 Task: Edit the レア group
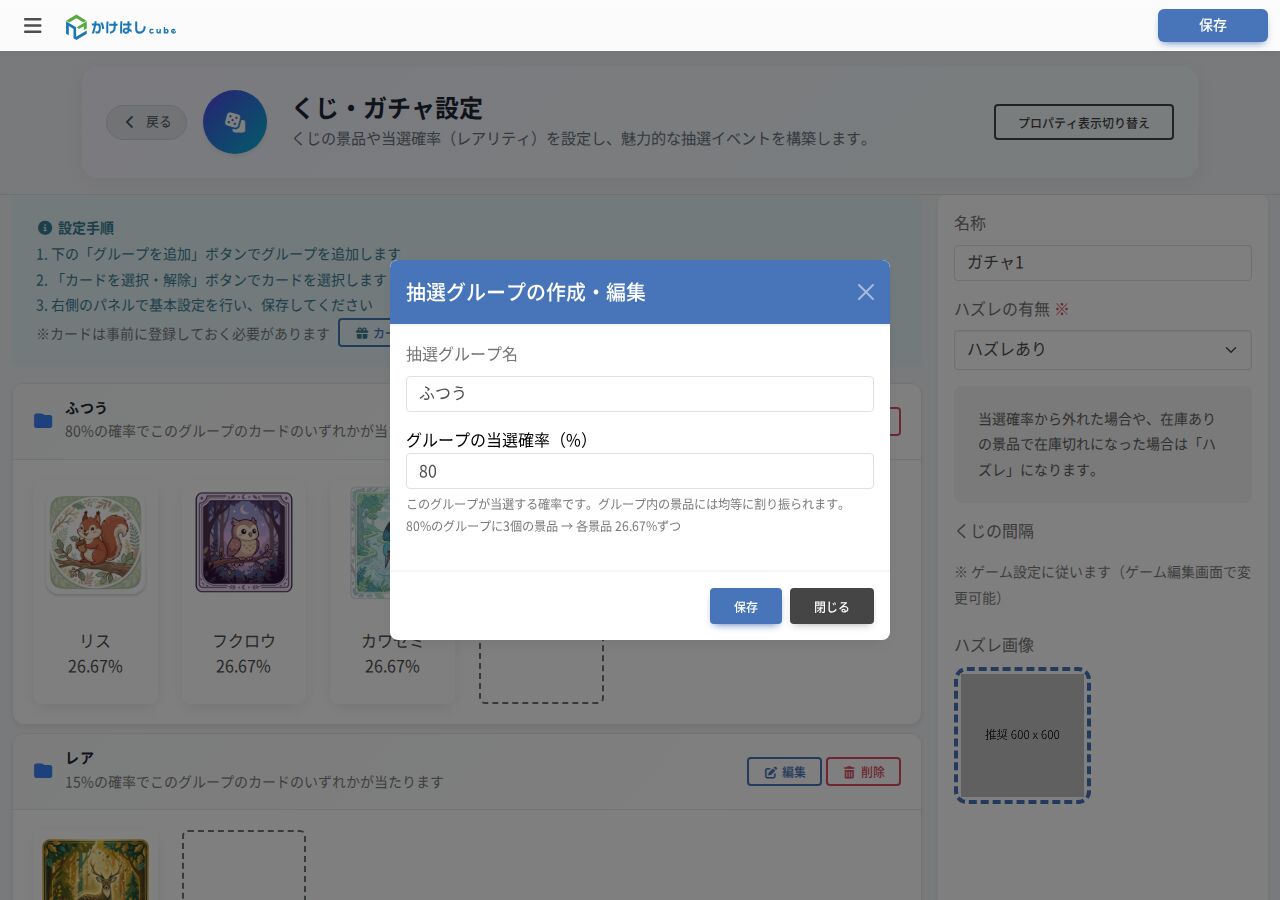click(x=785, y=772)
